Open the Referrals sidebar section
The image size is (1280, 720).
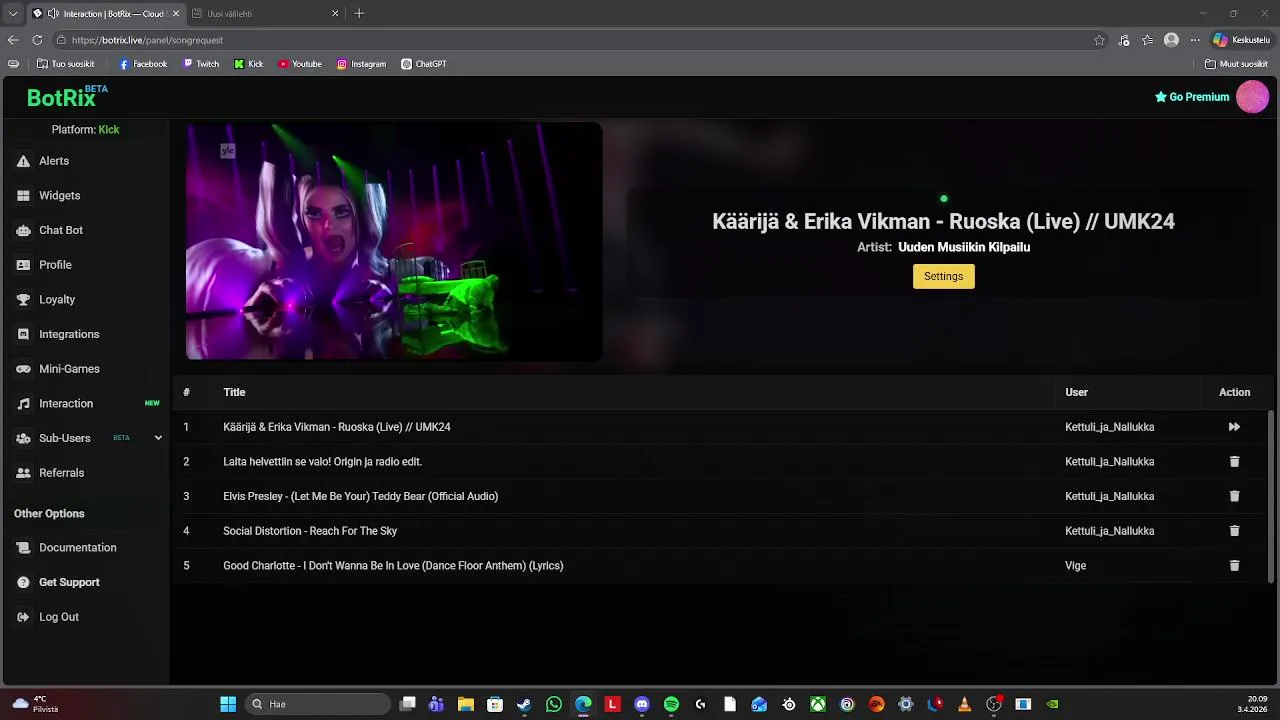coord(50,473)
